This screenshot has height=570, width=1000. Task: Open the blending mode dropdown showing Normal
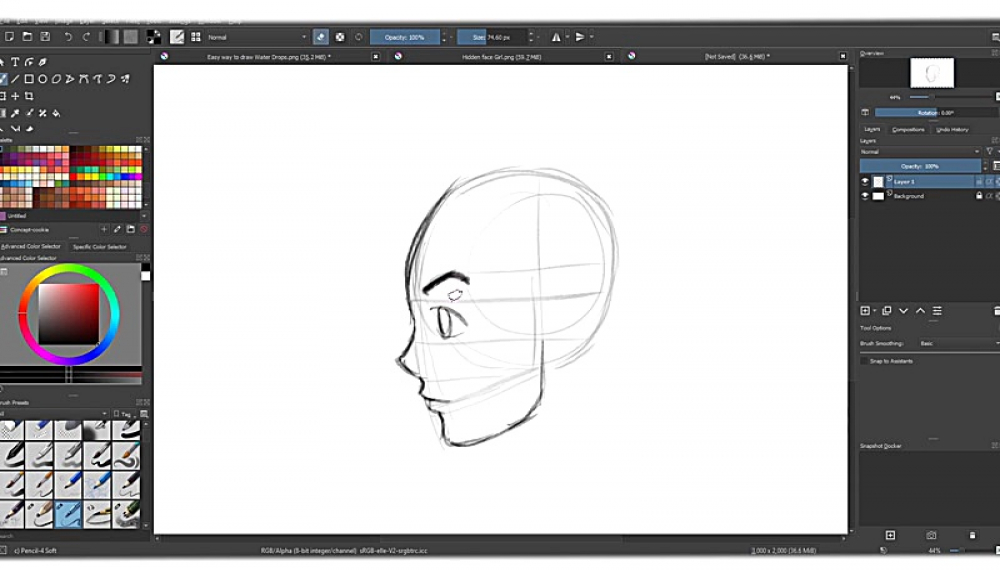(x=250, y=37)
